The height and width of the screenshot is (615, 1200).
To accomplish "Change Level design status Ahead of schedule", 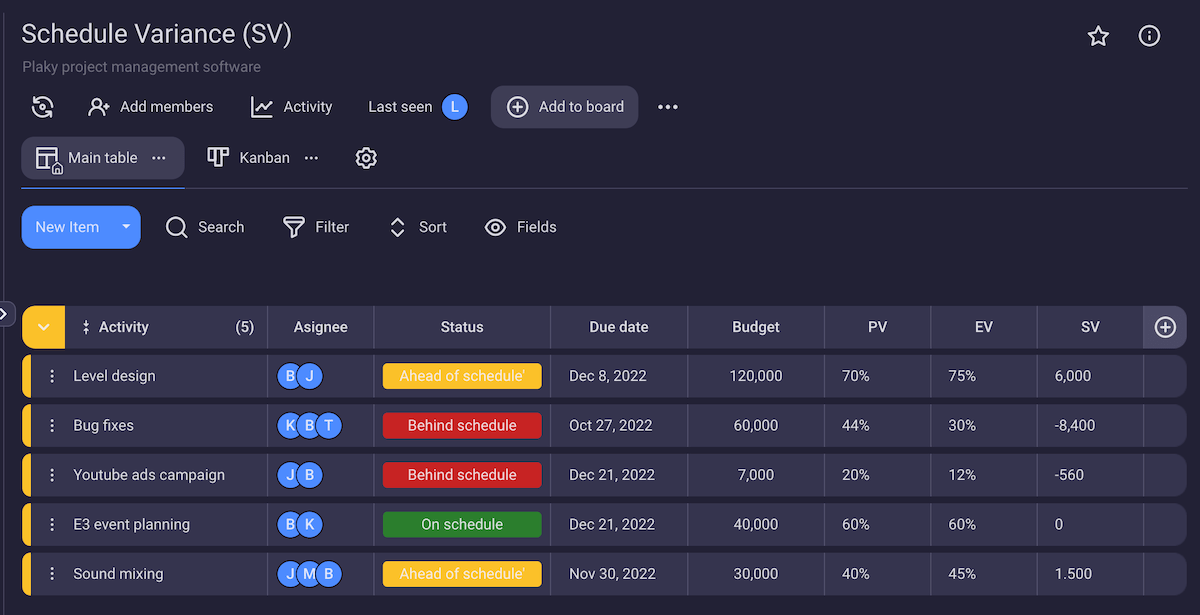I will pos(462,376).
